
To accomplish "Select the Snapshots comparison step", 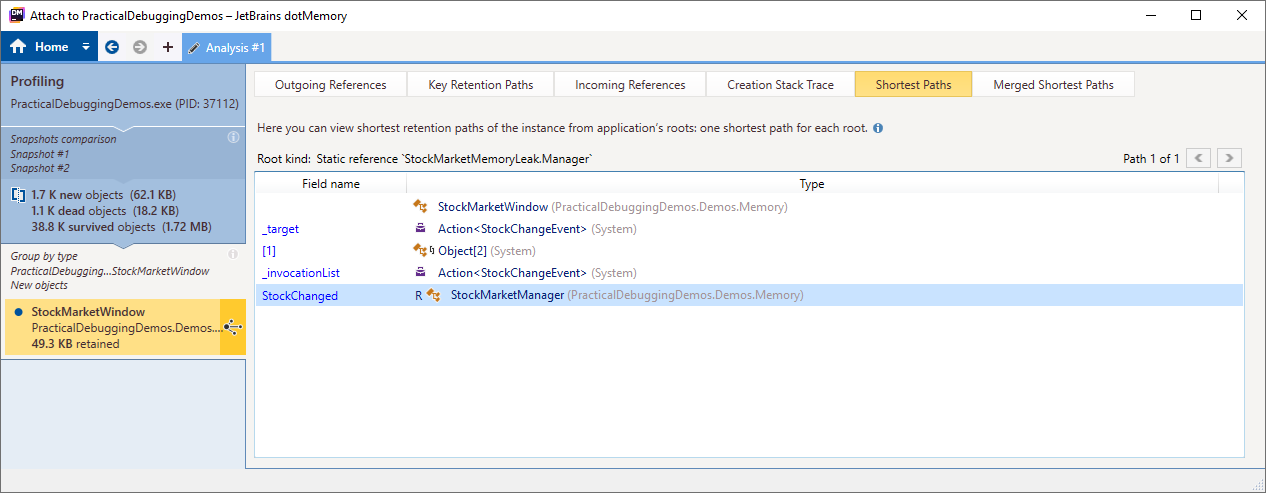I will tap(123, 154).
